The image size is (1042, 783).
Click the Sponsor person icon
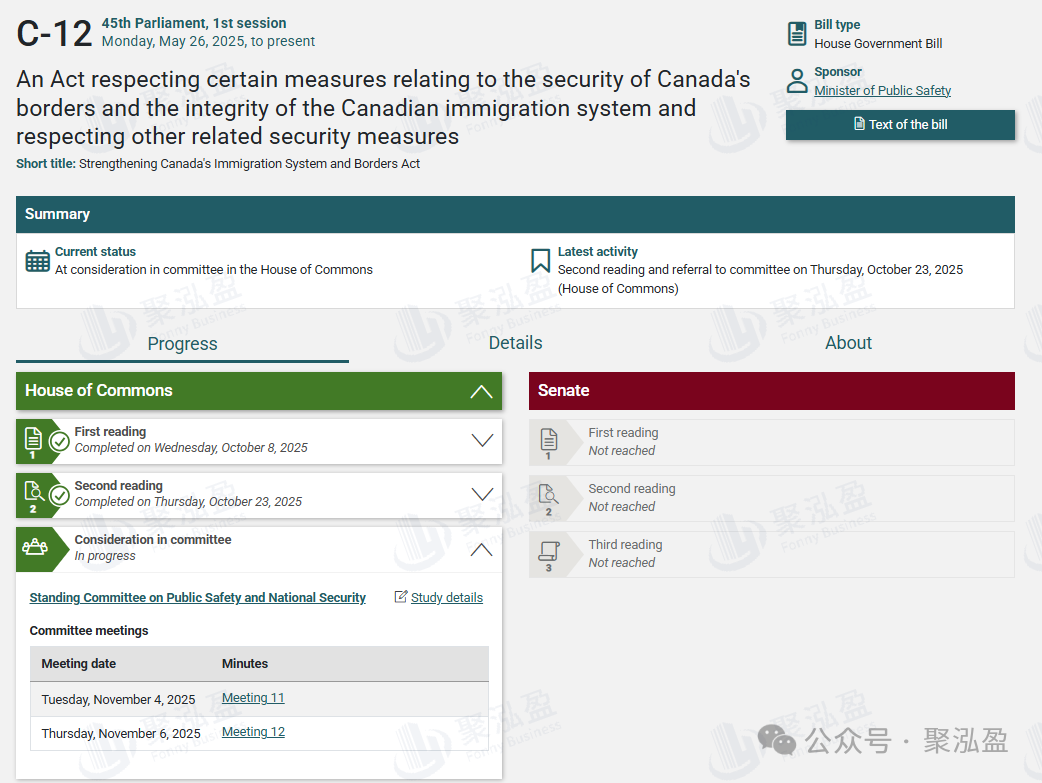pos(797,81)
